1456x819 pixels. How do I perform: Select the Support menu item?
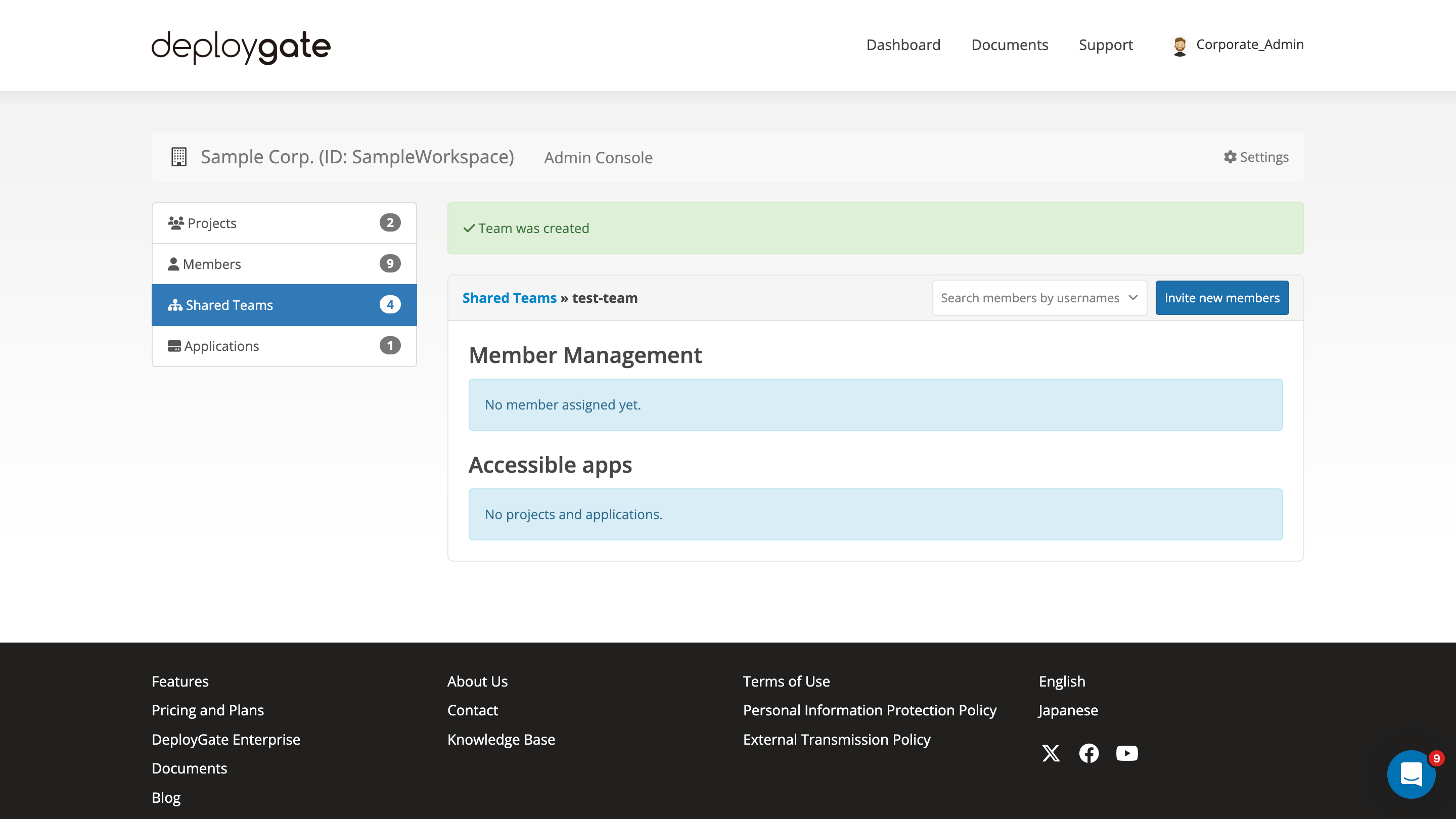pyautogui.click(x=1106, y=44)
